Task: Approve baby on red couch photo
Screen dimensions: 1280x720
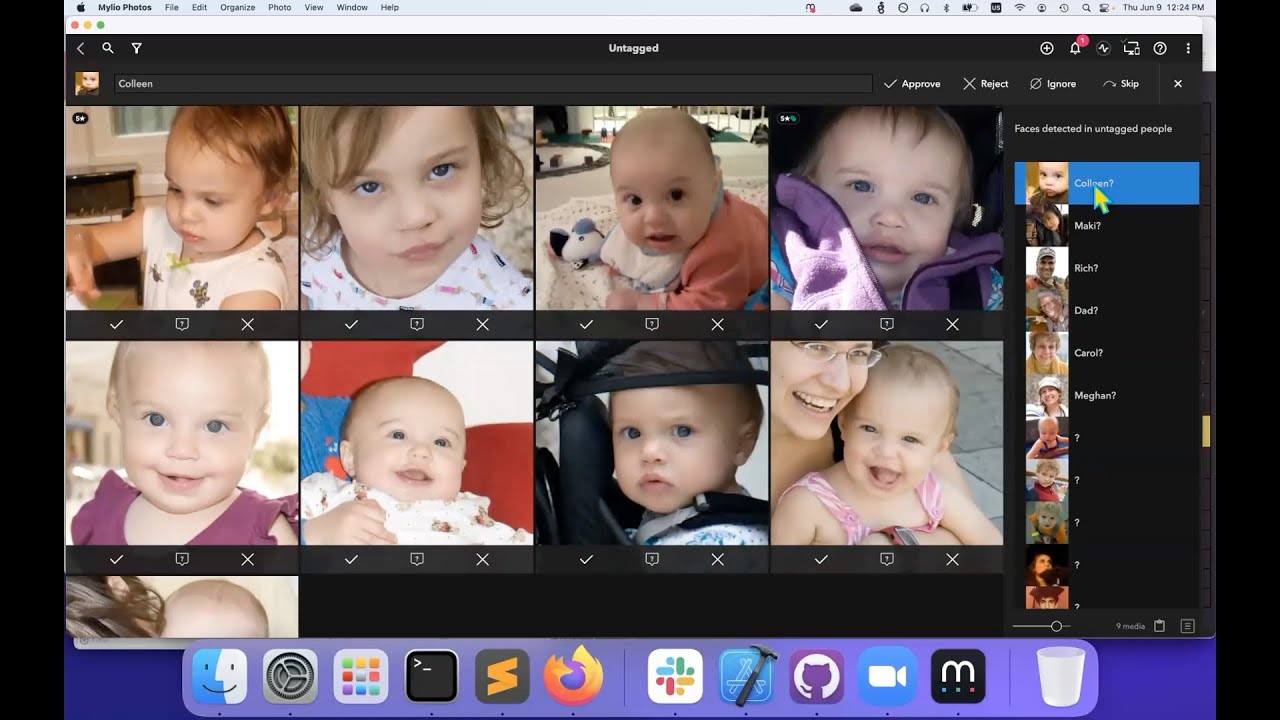Action: coord(351,559)
